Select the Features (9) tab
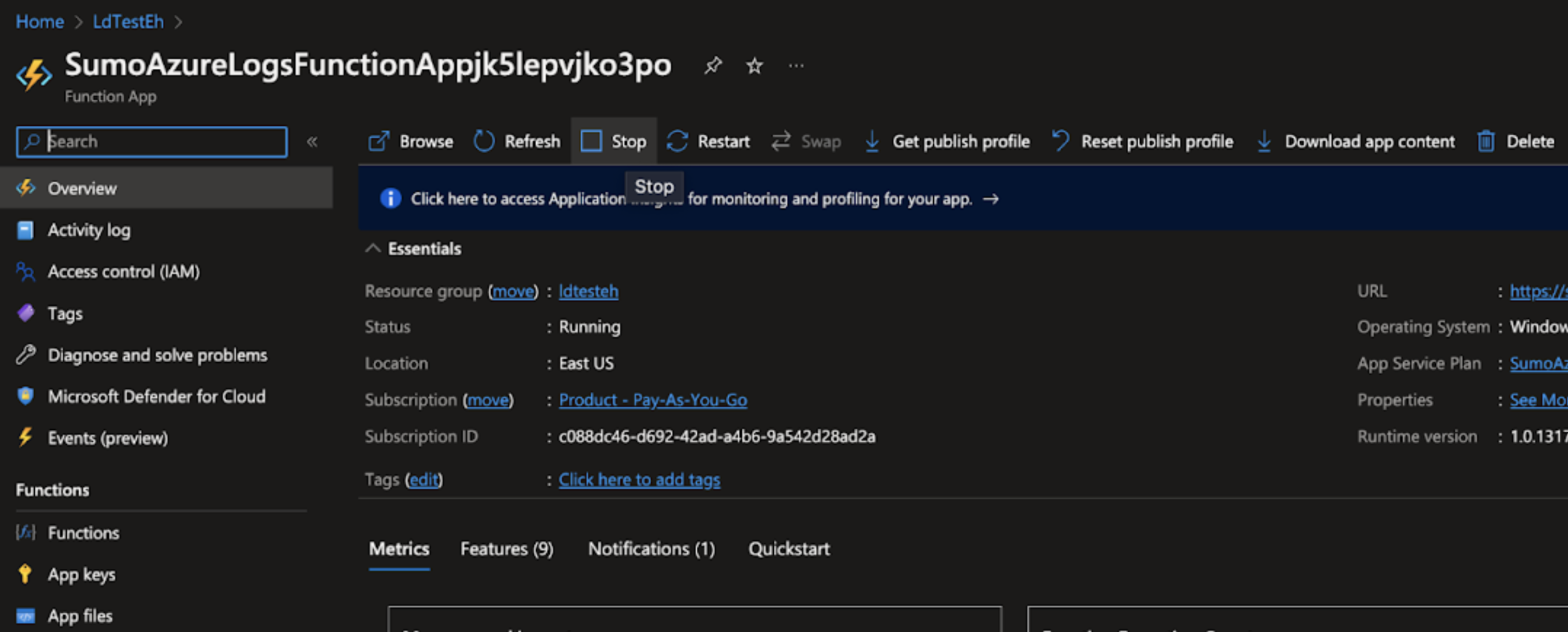The height and width of the screenshot is (632, 1568). 506,548
